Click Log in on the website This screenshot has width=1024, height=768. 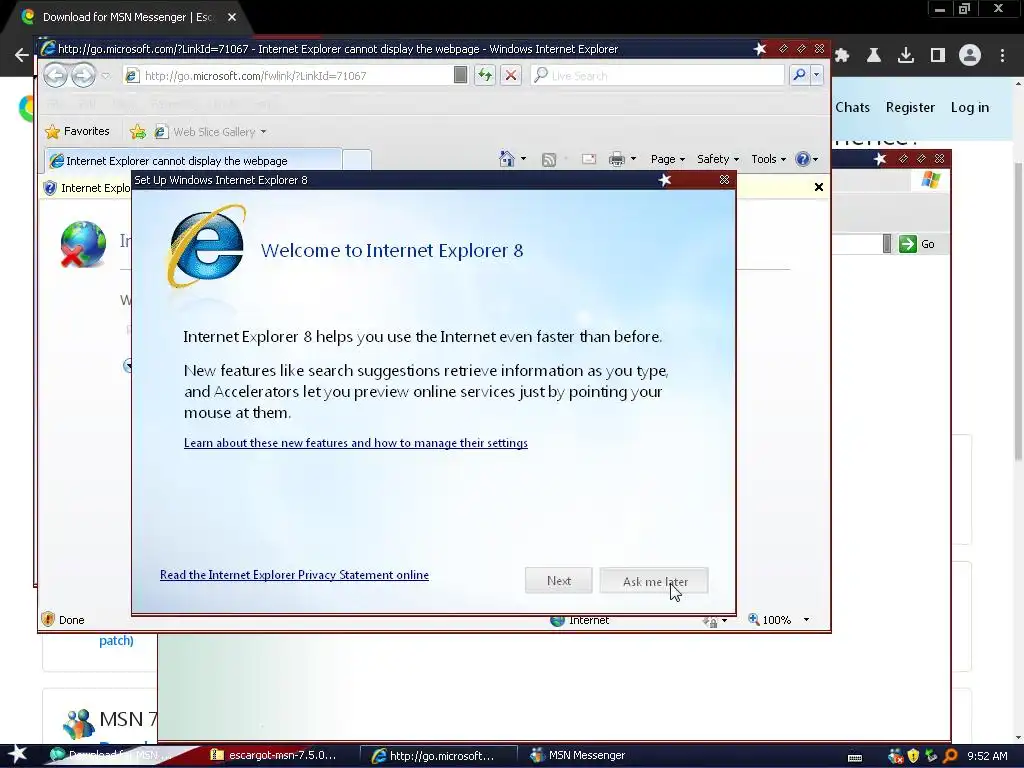click(x=970, y=107)
